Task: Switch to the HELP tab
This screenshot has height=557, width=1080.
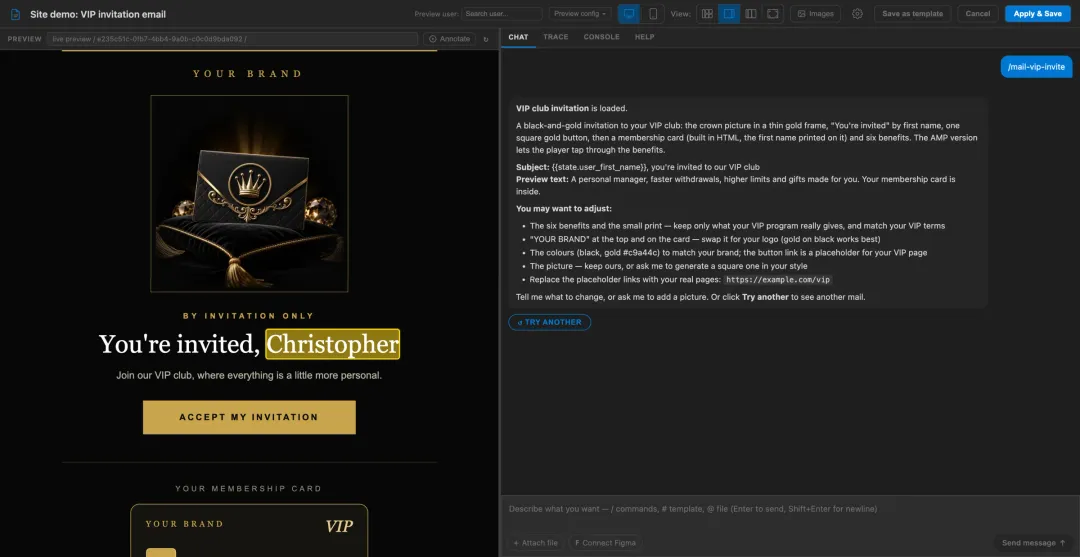Action: [x=645, y=37]
